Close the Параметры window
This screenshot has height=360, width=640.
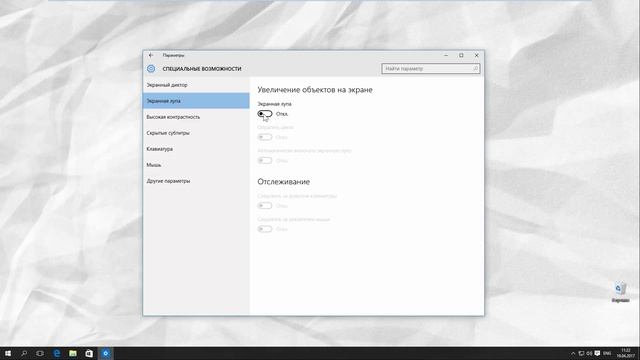[x=476, y=55]
